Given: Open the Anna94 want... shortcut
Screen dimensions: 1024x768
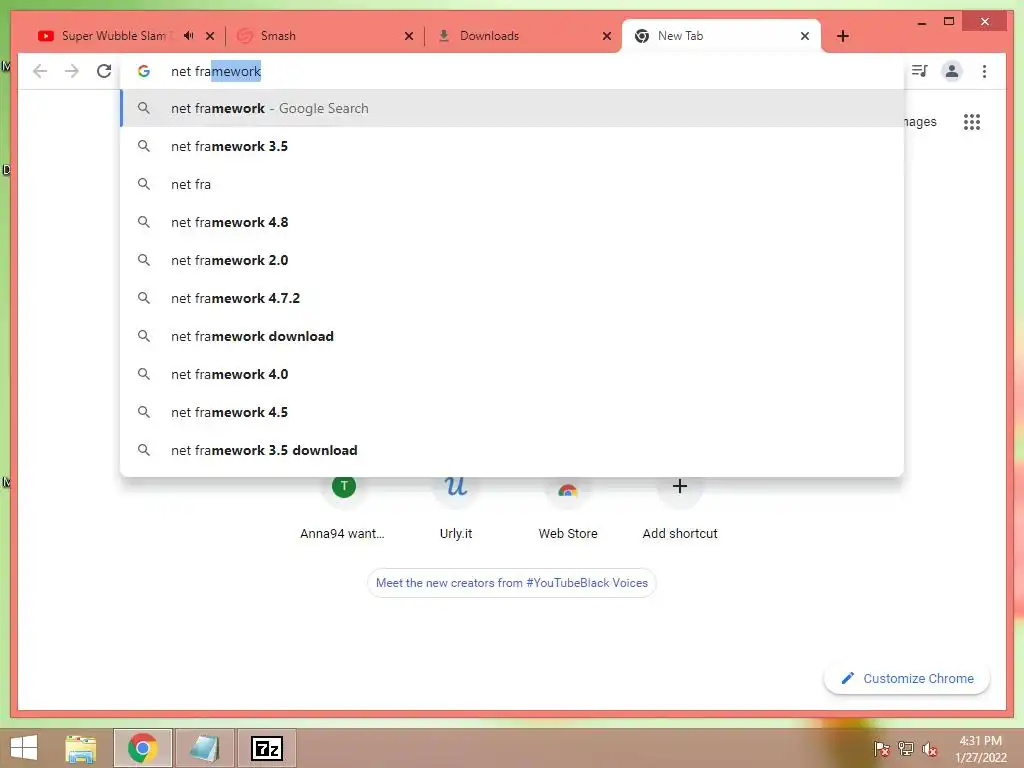Looking at the screenshot, I should (x=344, y=509).
